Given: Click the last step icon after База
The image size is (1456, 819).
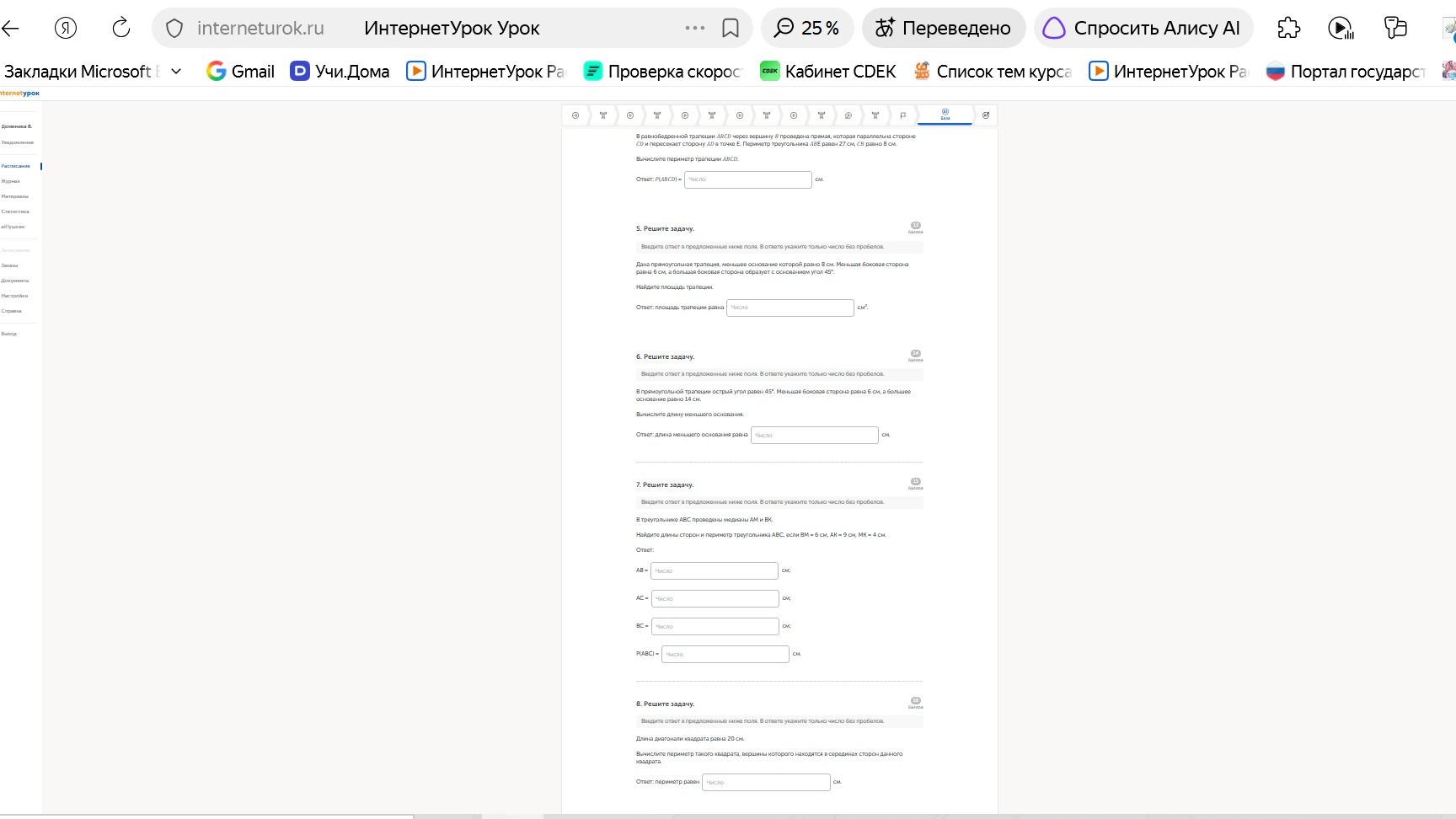Looking at the screenshot, I should [x=986, y=115].
